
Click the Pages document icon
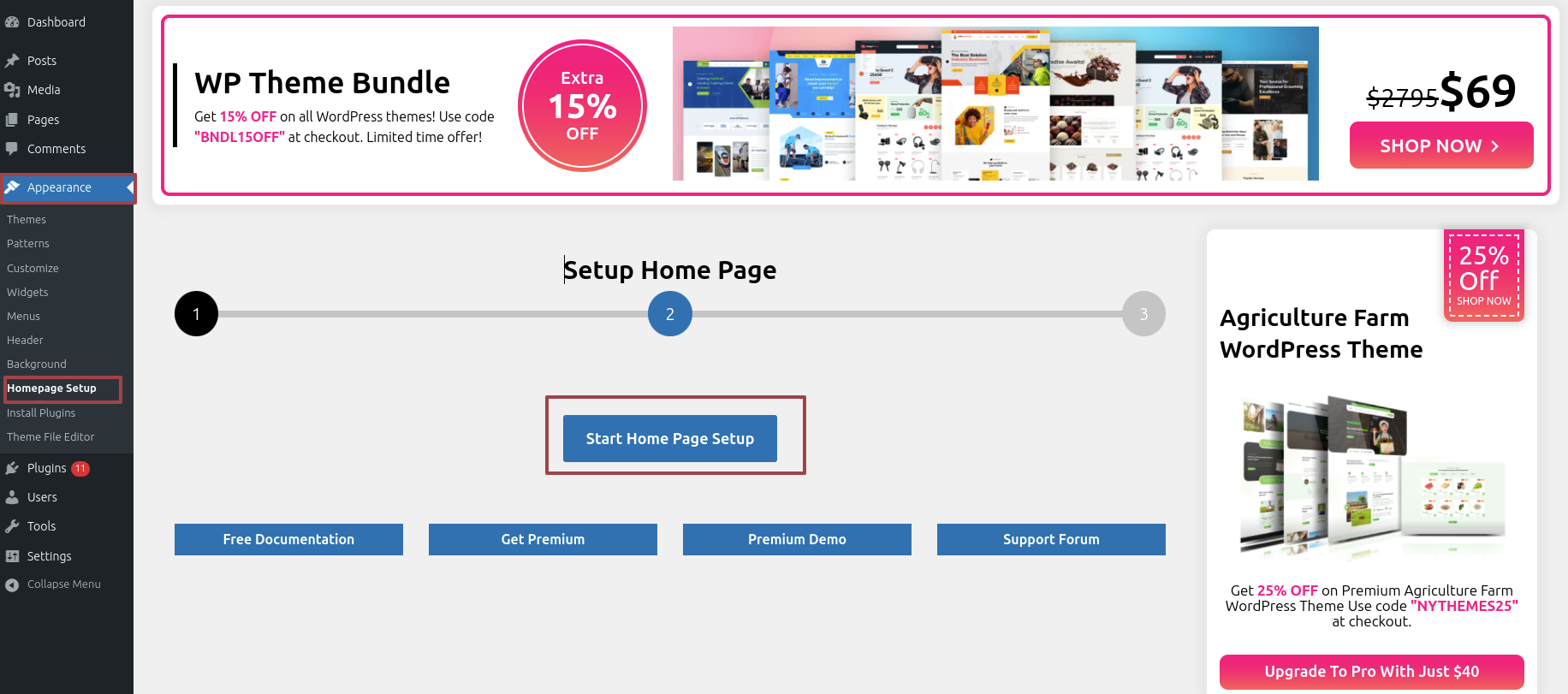[12, 120]
